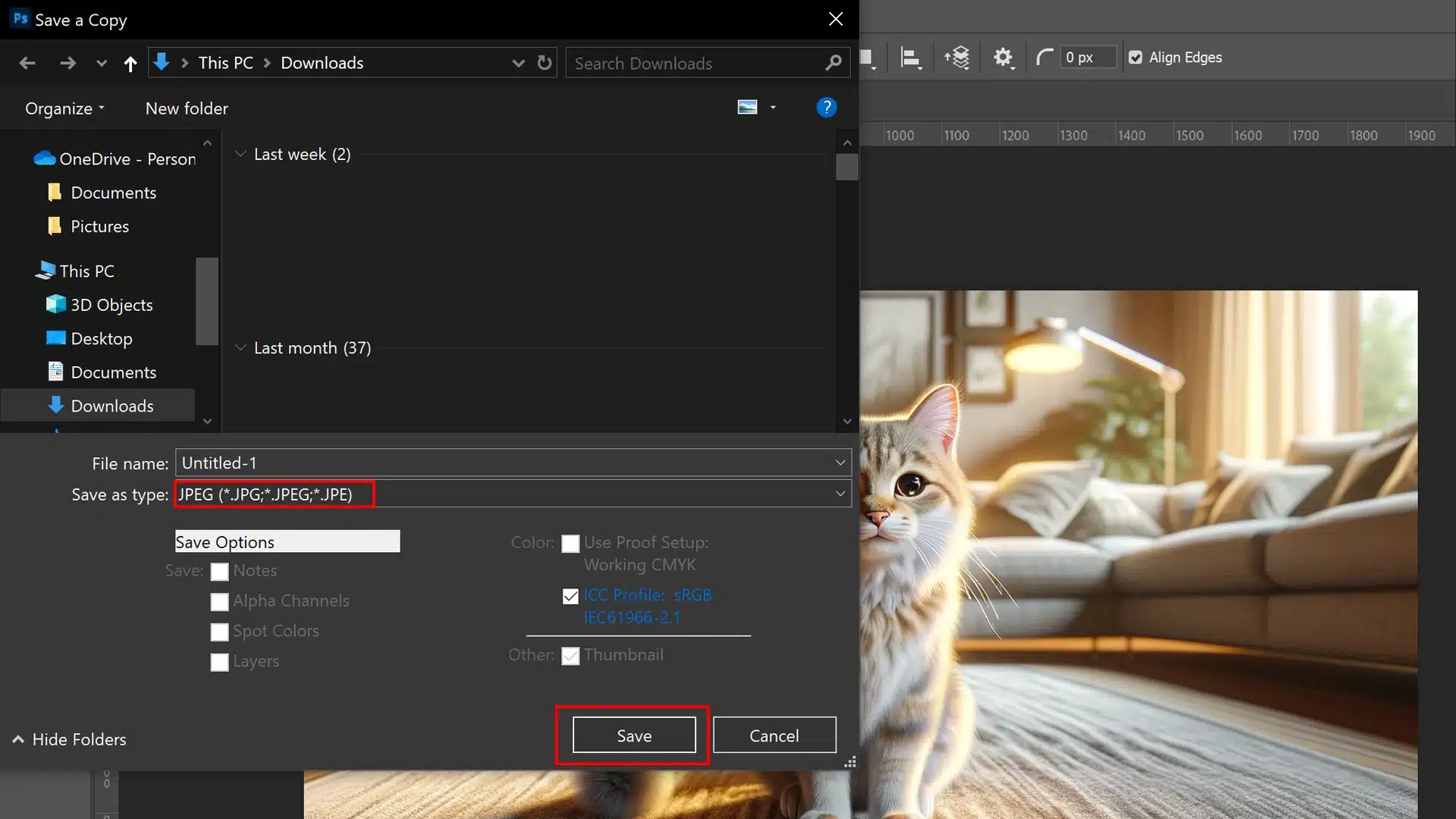Click New folder
This screenshot has width=1456, height=819.
point(187,108)
